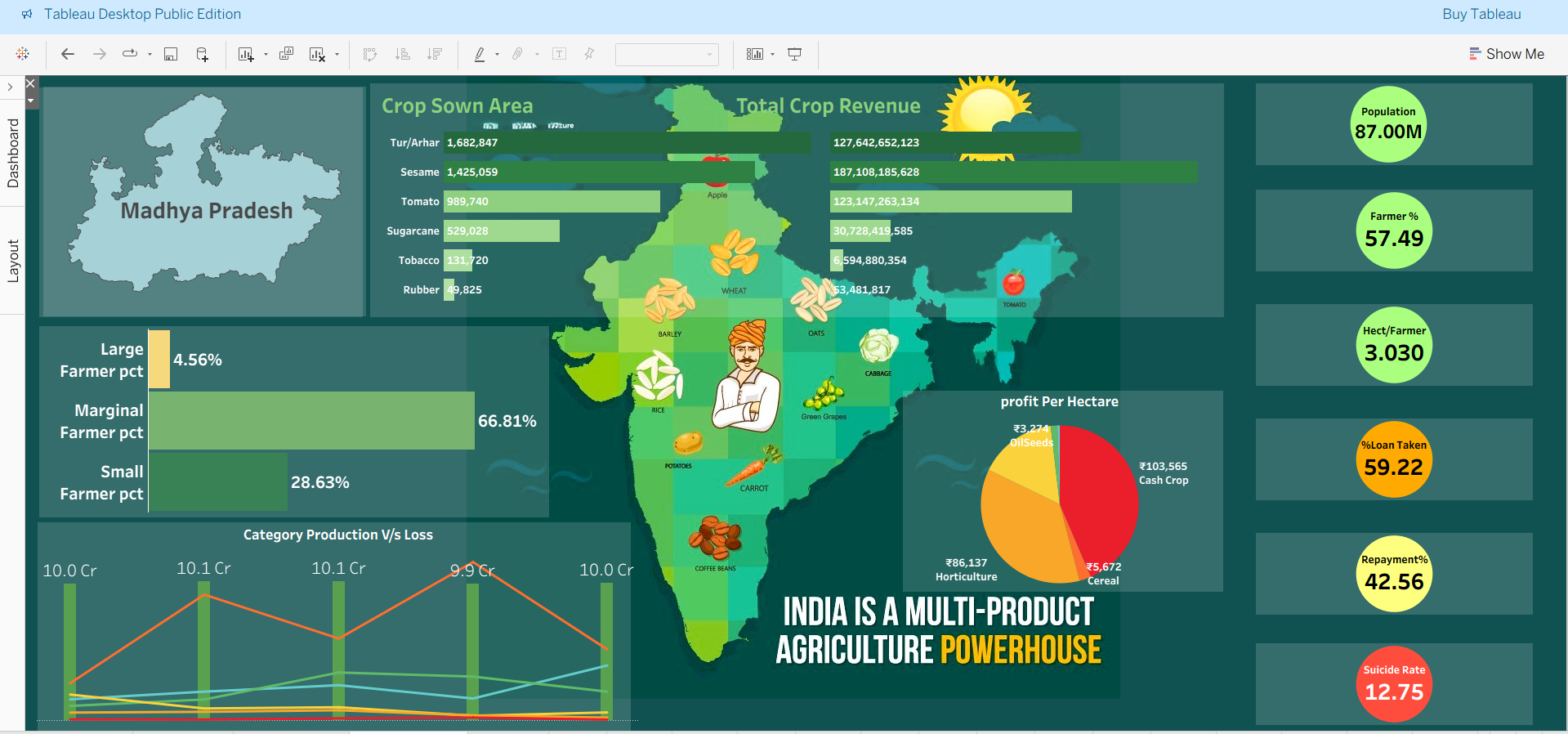1568x734 pixels.
Task: Switch to the Dashboard side tab
Action: [x=12, y=153]
